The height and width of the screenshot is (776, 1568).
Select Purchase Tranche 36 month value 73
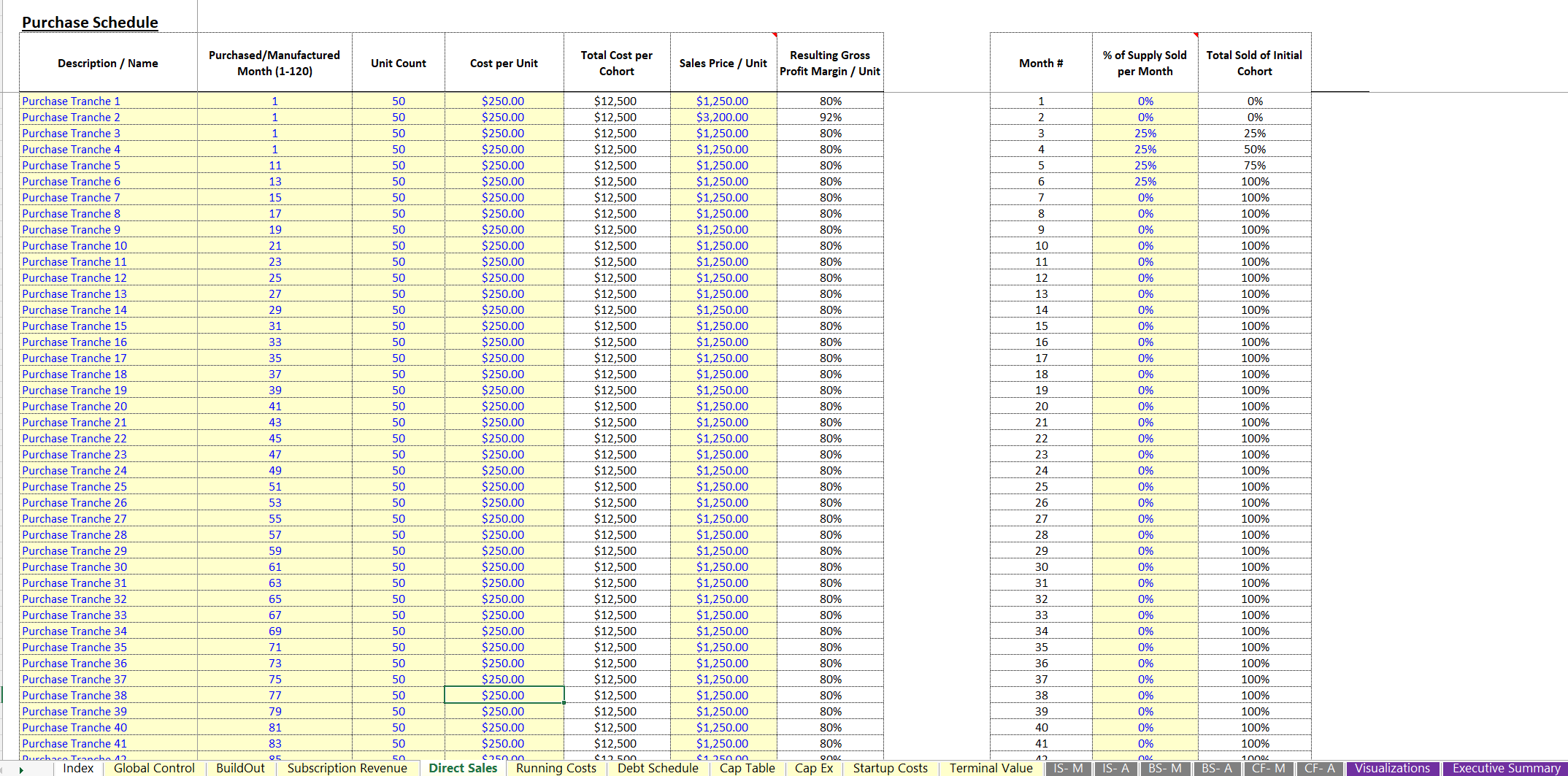pos(274,663)
